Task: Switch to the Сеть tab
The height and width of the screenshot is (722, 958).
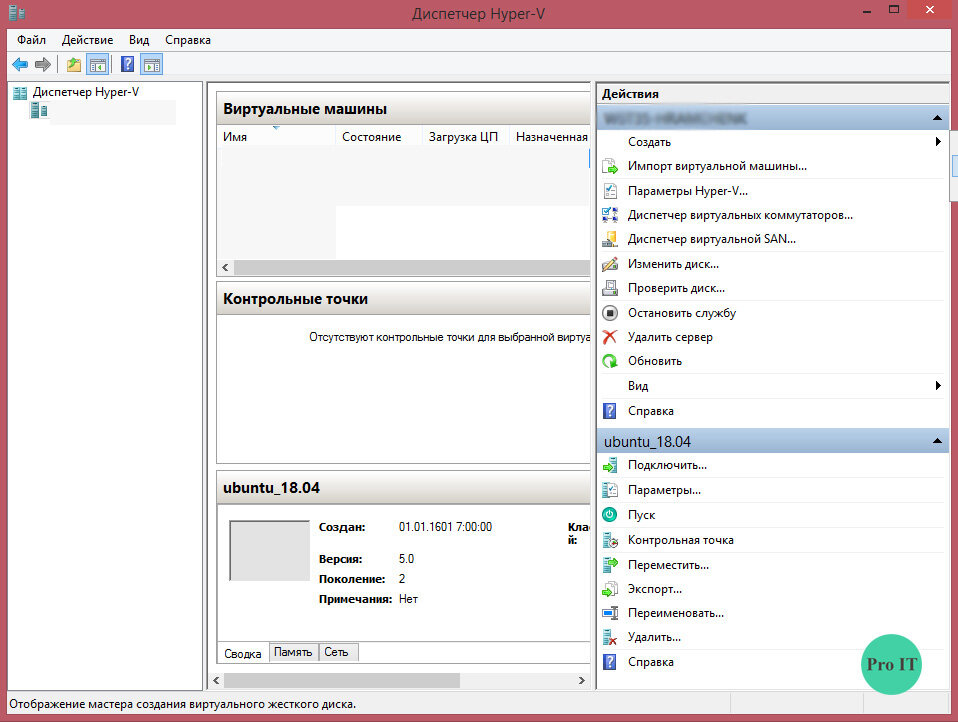Action: (338, 652)
